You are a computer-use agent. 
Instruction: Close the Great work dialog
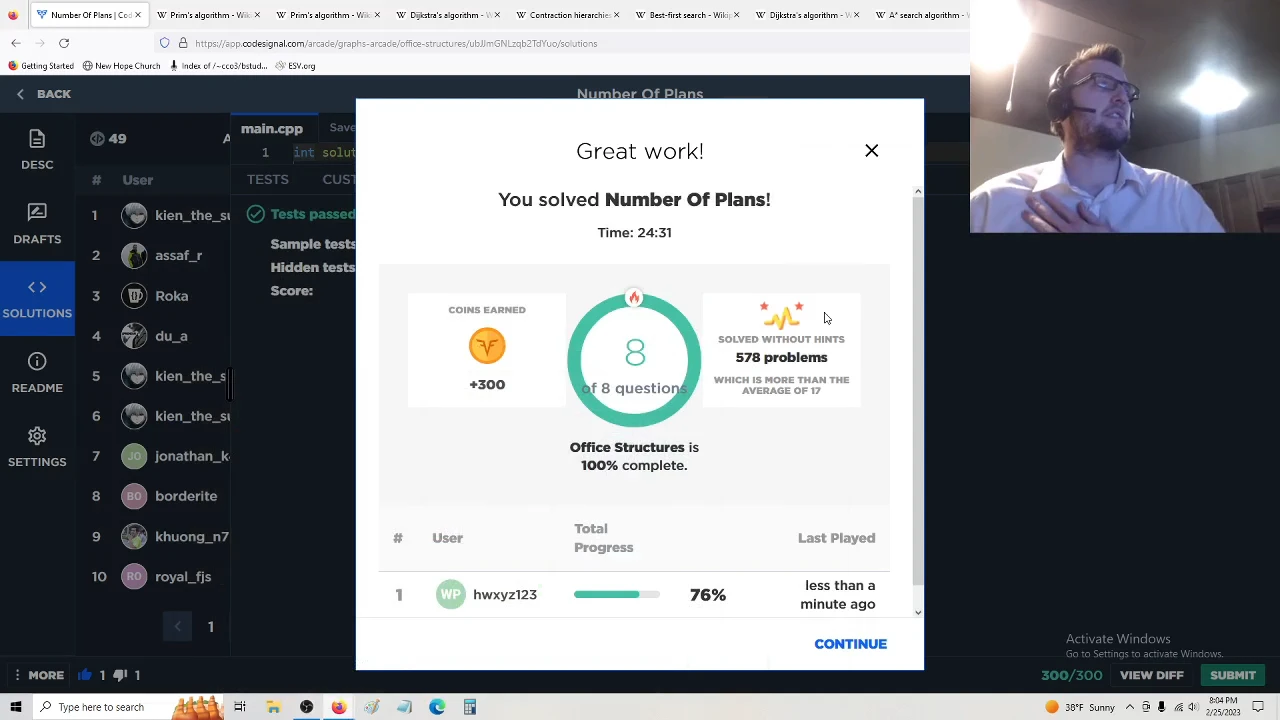[x=871, y=150]
